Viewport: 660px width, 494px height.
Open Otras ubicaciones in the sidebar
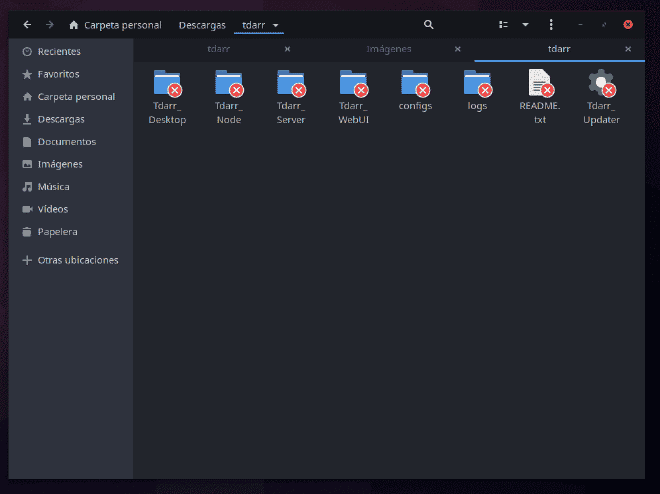71,260
